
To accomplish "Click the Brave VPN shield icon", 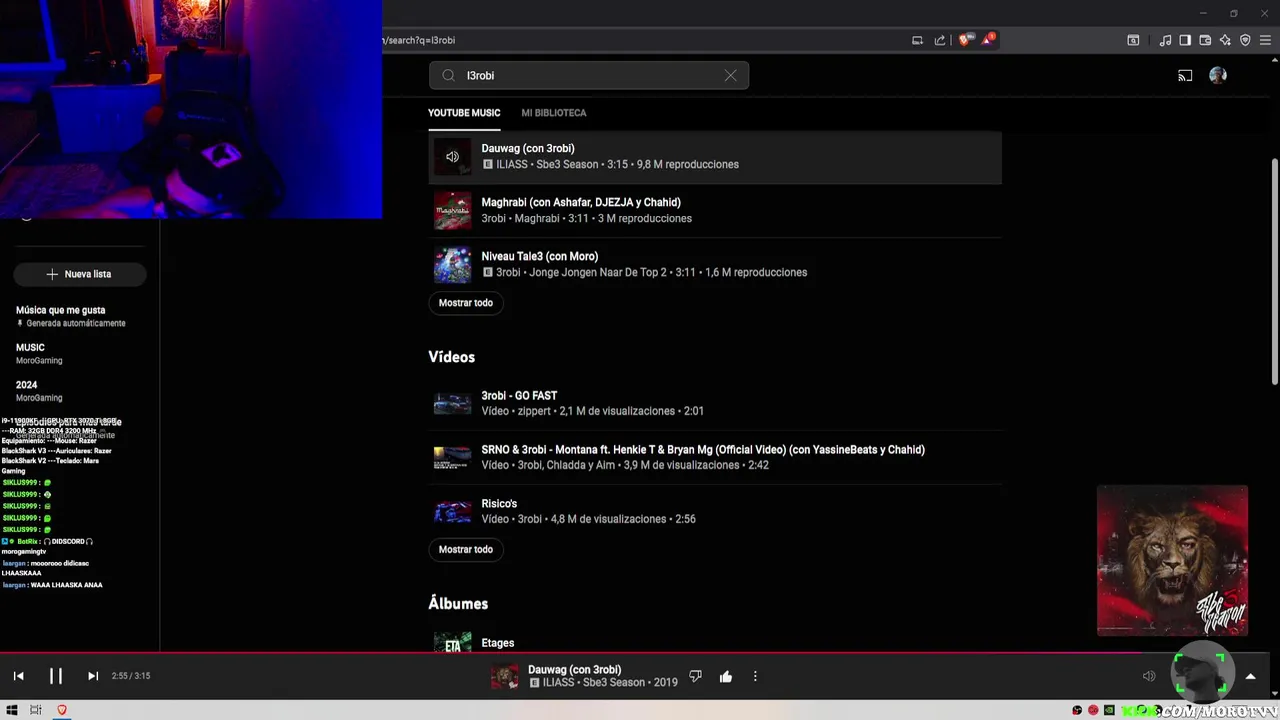I will click(x=1245, y=40).
